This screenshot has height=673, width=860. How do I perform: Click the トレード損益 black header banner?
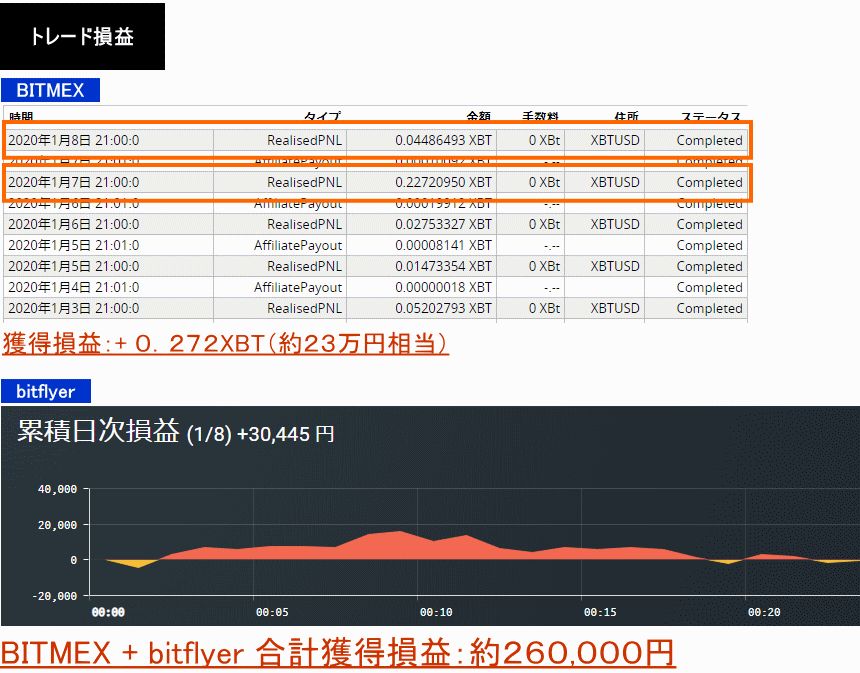82,37
